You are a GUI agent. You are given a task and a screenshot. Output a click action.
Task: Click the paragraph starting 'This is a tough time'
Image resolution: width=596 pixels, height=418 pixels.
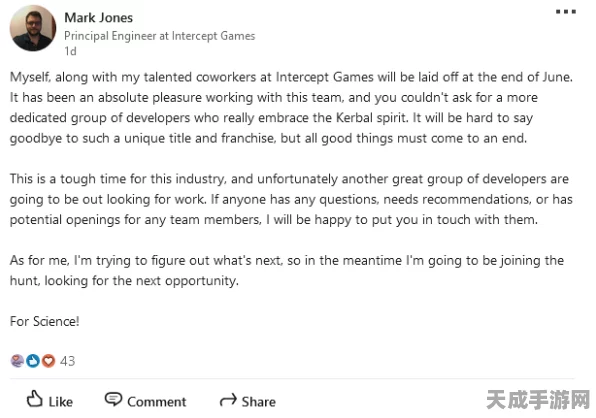pyautogui.click(x=291, y=199)
